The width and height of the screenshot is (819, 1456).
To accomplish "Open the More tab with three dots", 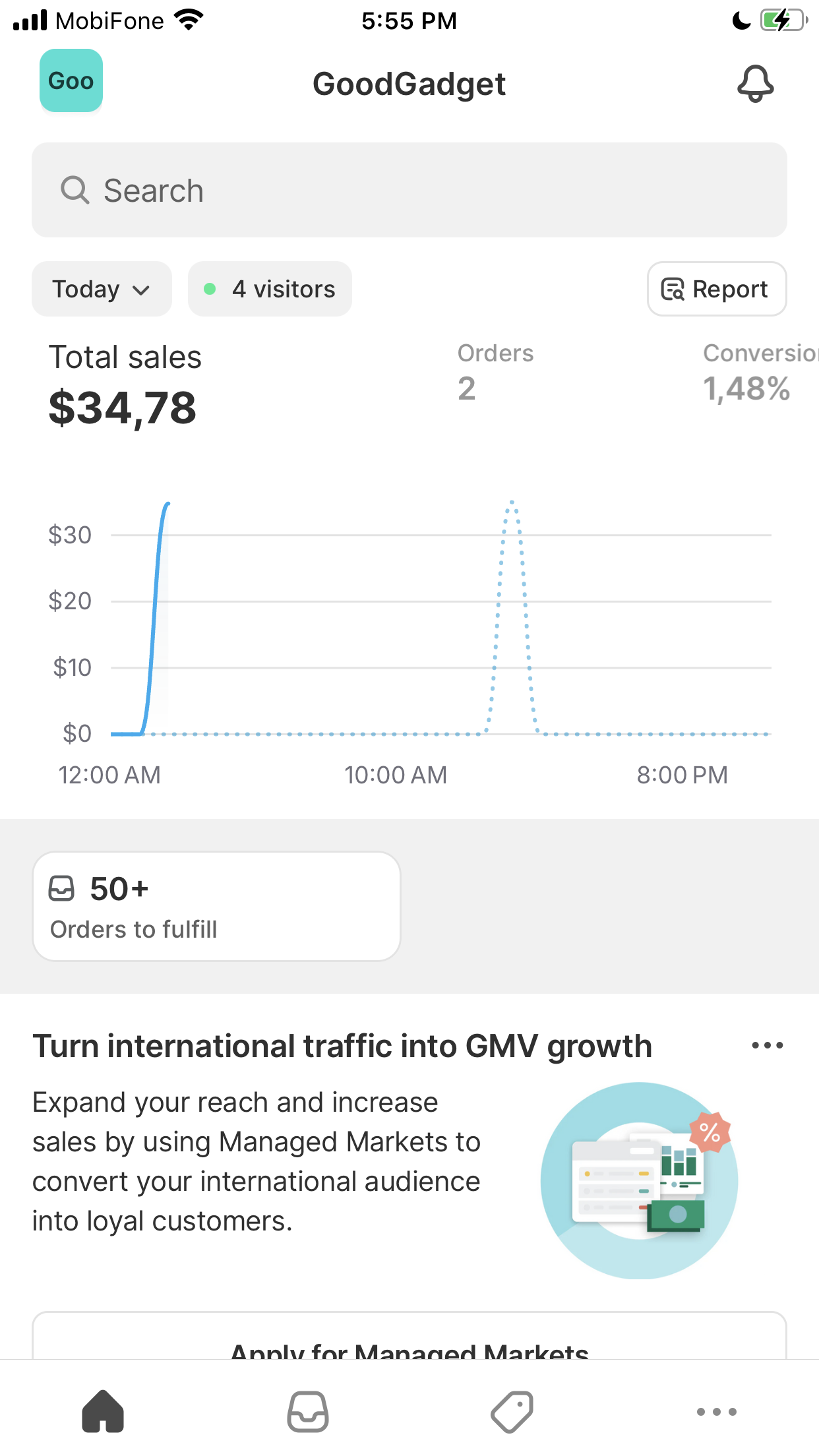I will pyautogui.click(x=717, y=1412).
